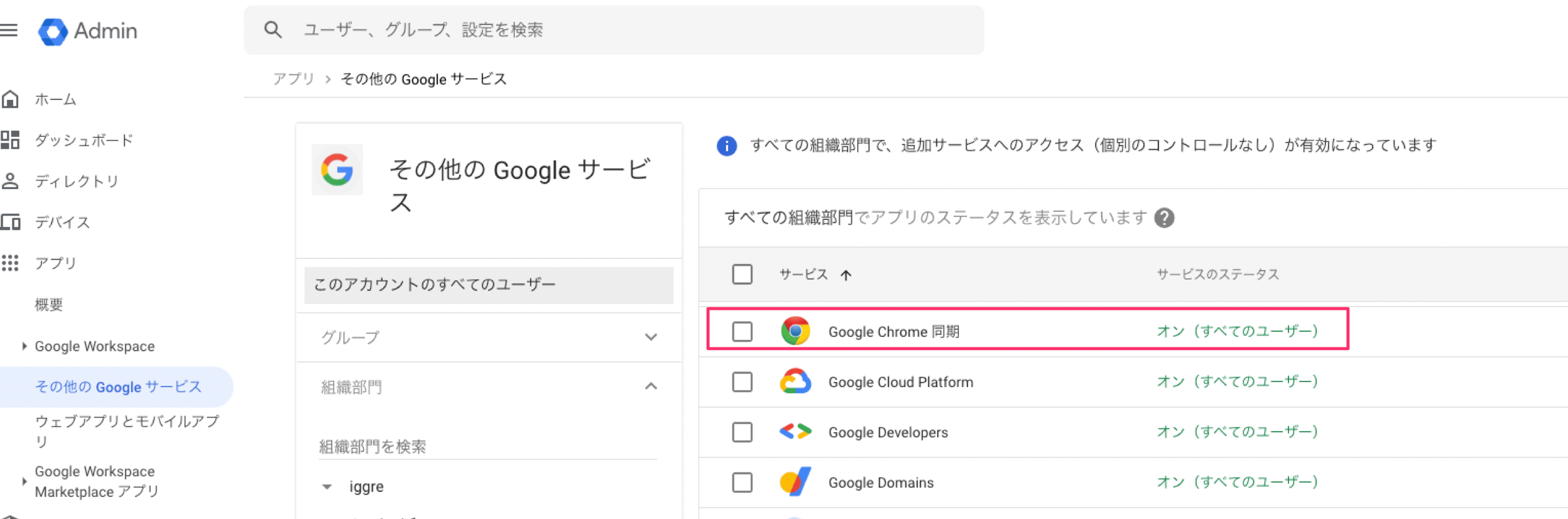
Task: Click the サービスのステータス column header
Action: (x=1217, y=275)
